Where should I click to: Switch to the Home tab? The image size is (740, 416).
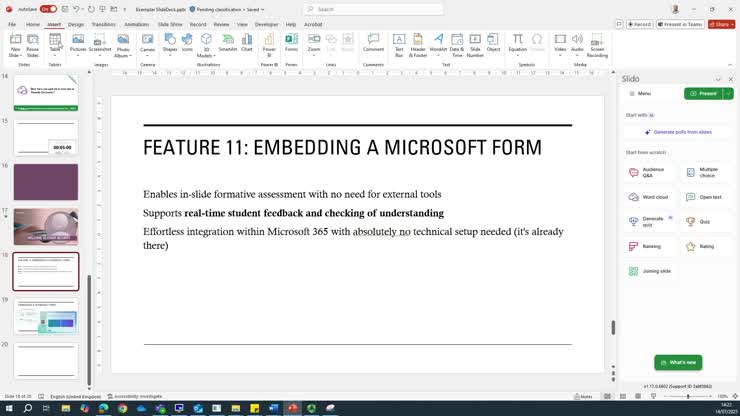click(x=33, y=24)
